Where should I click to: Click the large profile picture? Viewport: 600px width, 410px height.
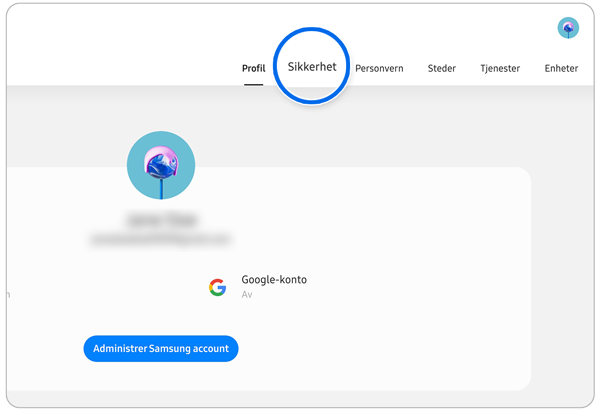point(161,165)
